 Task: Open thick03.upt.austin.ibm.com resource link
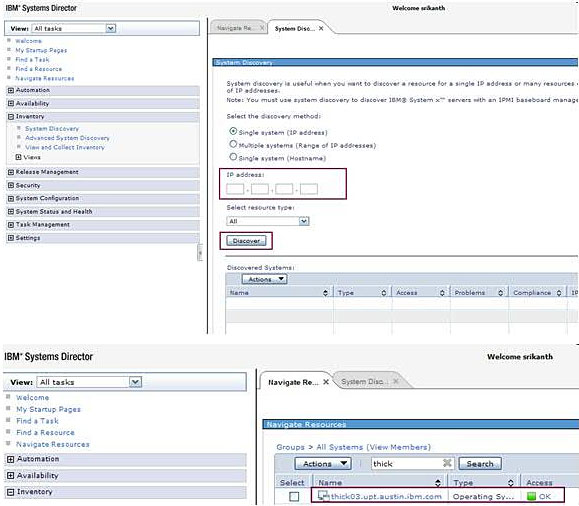[386, 496]
